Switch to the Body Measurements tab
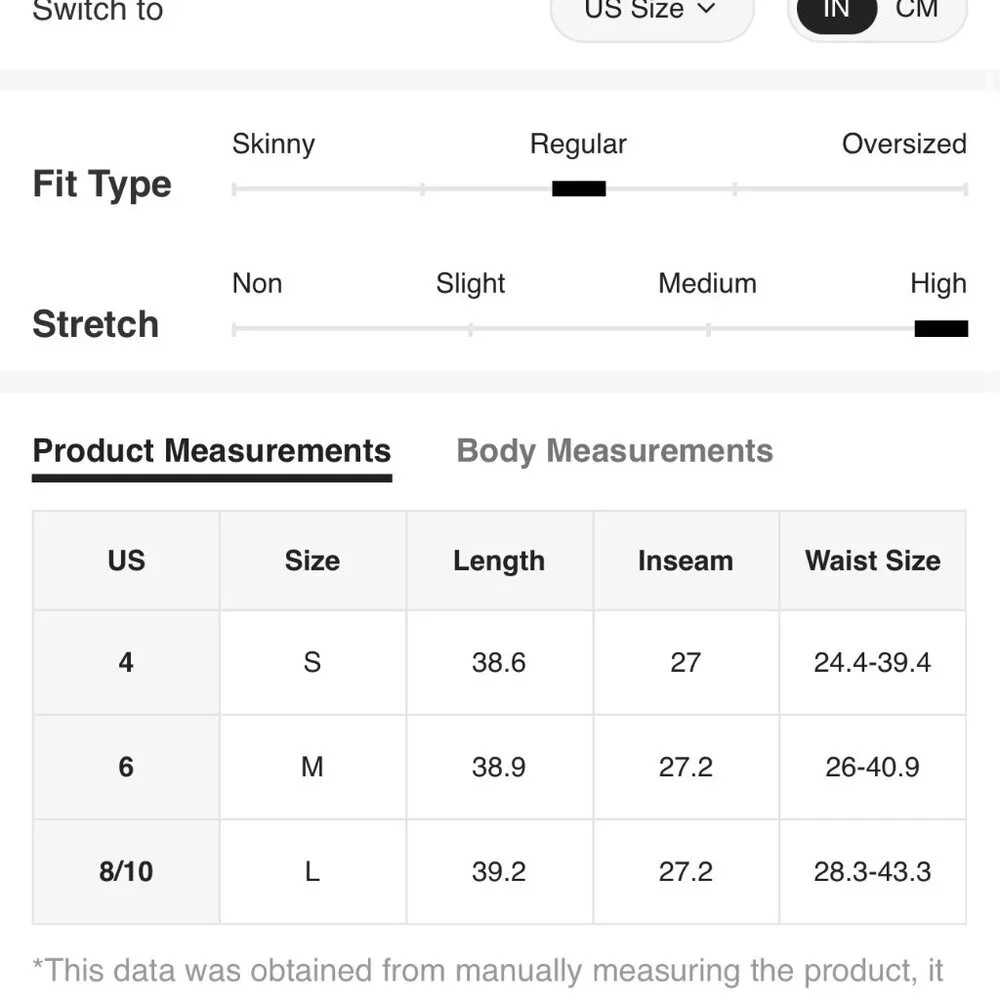1000x1000 pixels. [615, 452]
